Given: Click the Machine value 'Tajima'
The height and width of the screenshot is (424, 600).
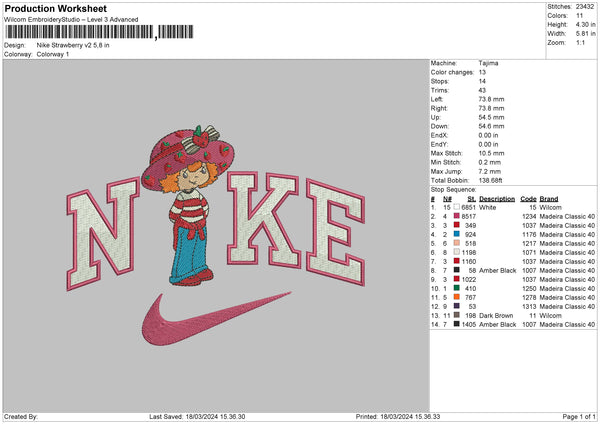Looking at the screenshot, I should coord(488,63).
